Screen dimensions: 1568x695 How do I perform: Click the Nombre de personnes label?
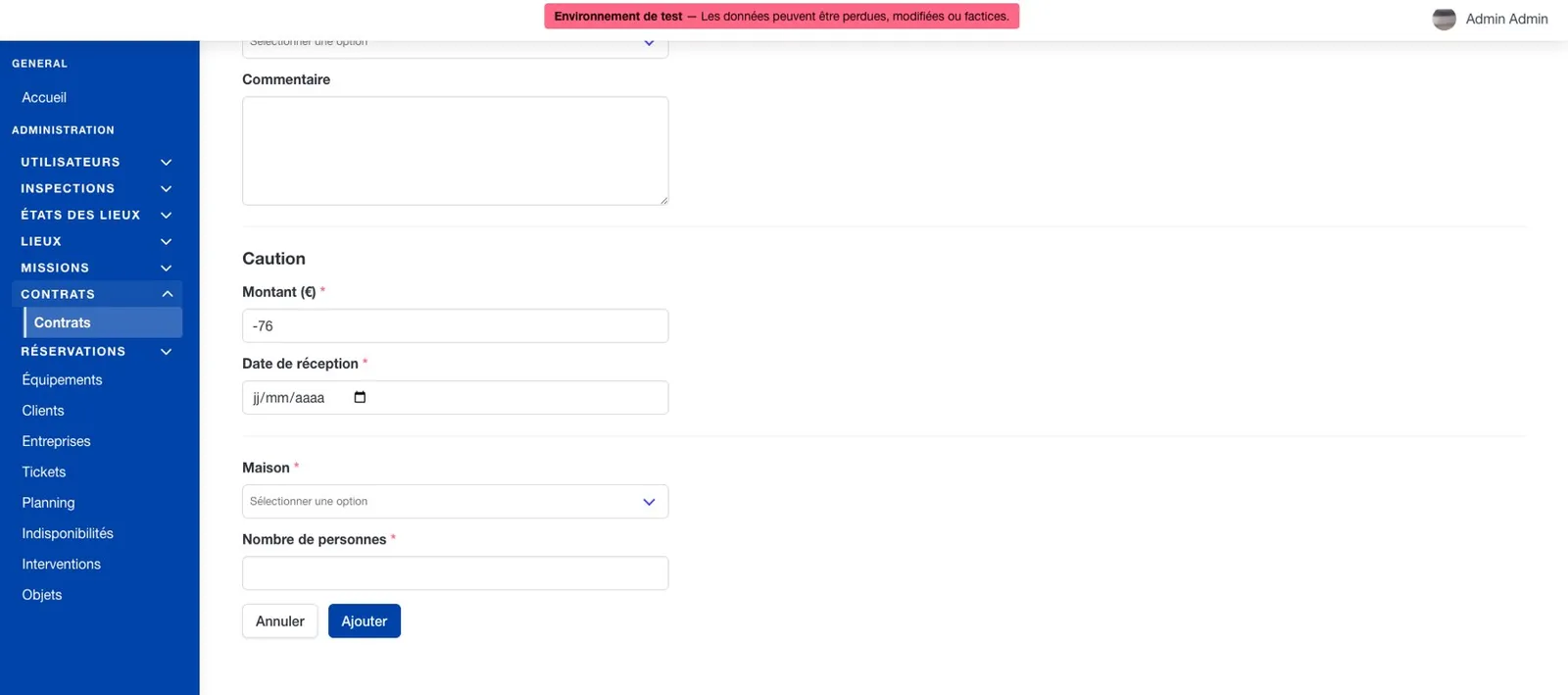click(314, 539)
